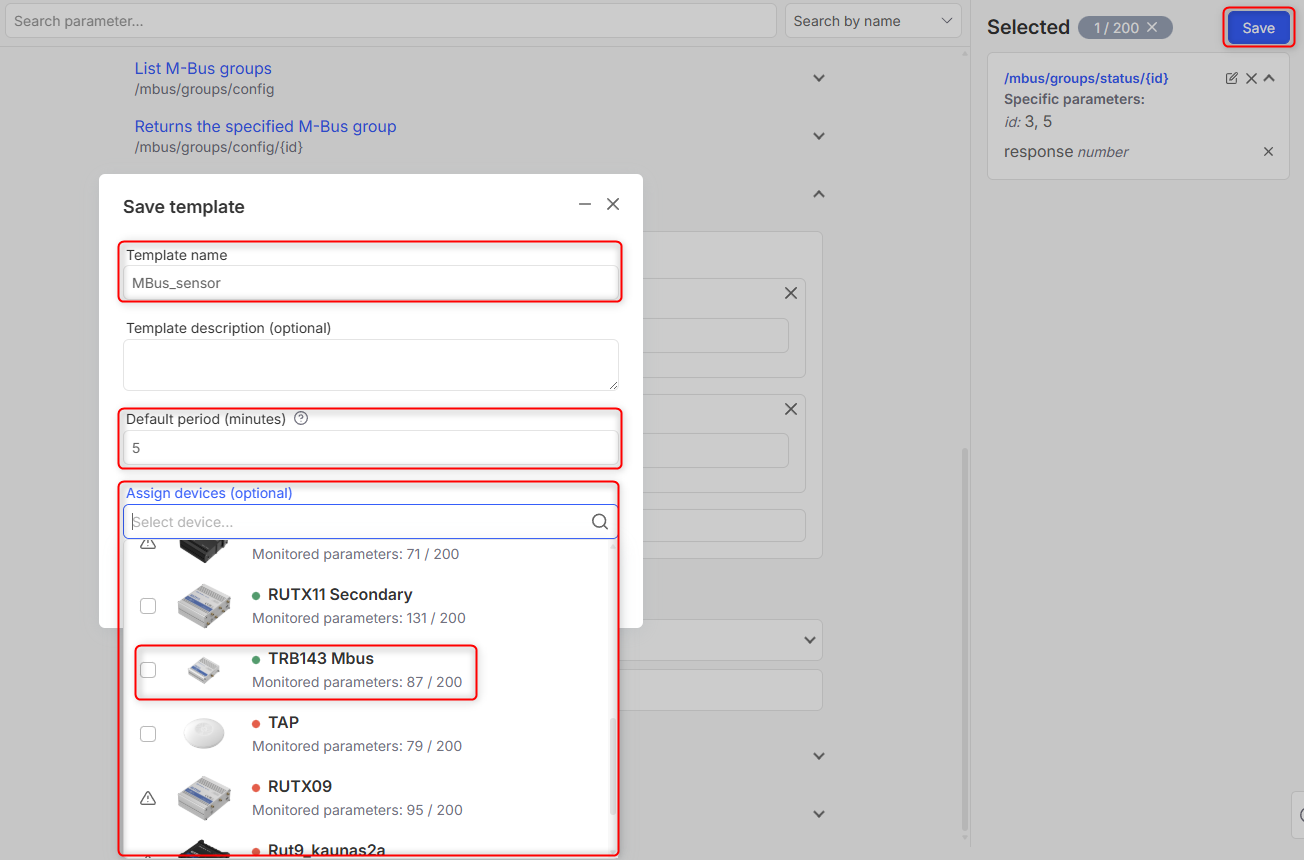Screen dimensions: 1304x860
Task: Click the RUTX09 warning triangle icon
Action: (148, 798)
